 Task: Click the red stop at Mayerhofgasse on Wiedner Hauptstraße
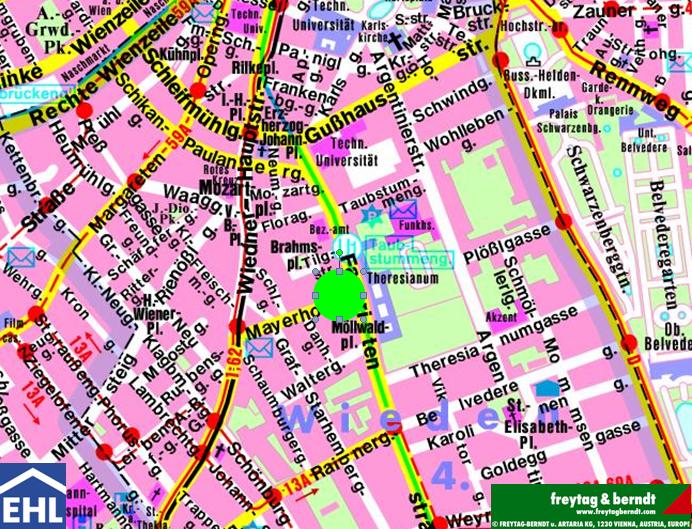coord(235,326)
